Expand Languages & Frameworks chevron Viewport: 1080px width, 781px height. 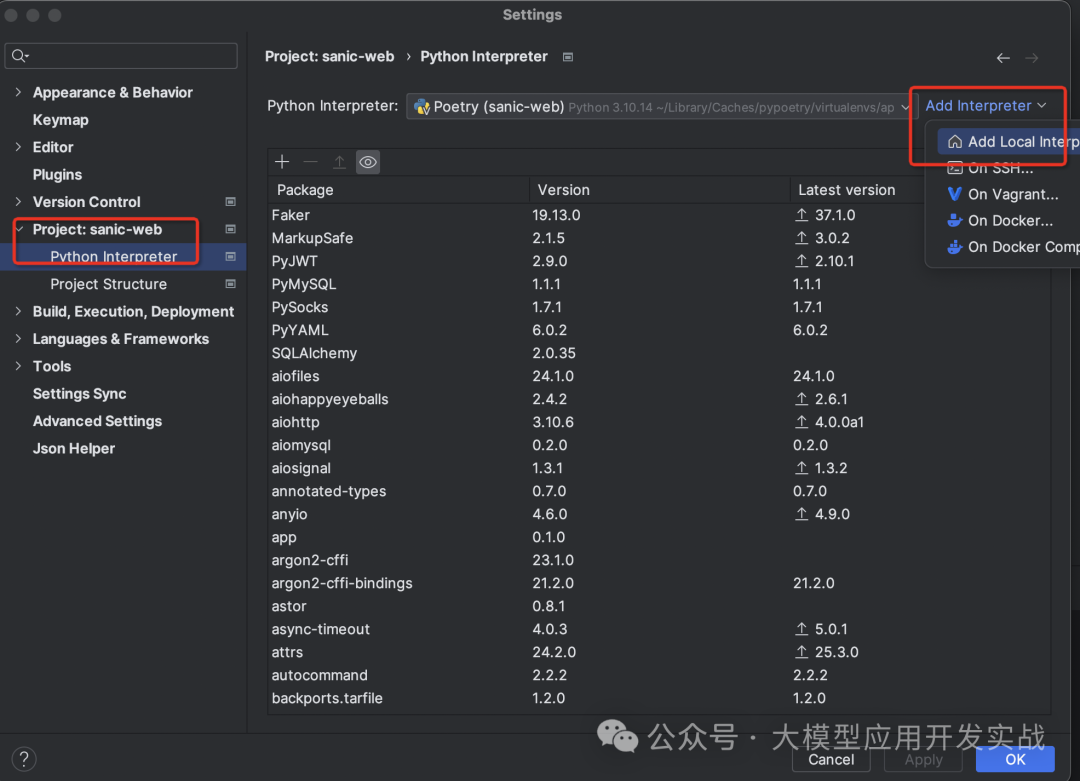19,339
